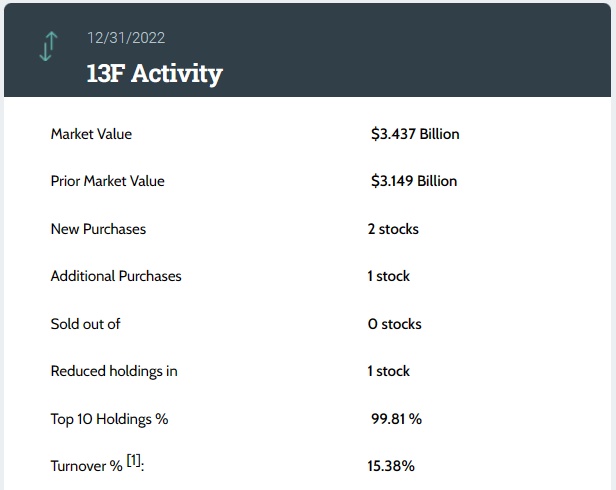The height and width of the screenshot is (490, 616).
Task: Select the Top 10 Holdings % label
Action: pos(109,419)
